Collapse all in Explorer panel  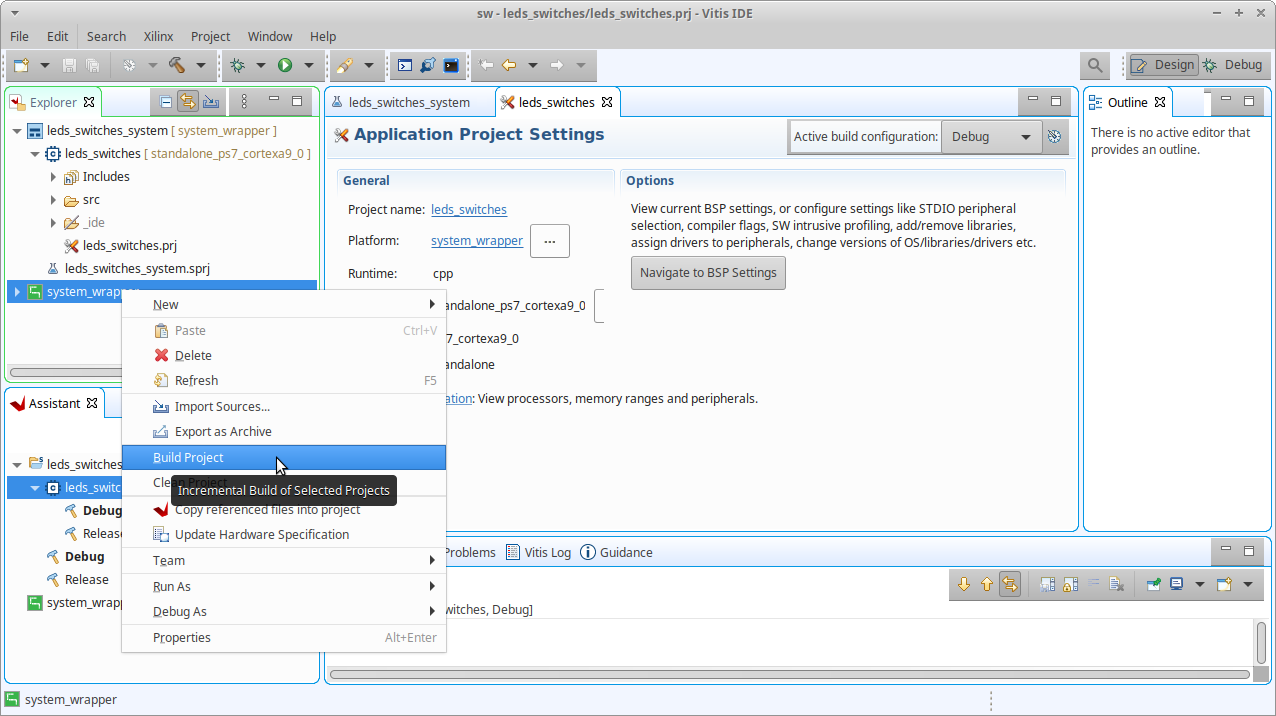(x=166, y=102)
